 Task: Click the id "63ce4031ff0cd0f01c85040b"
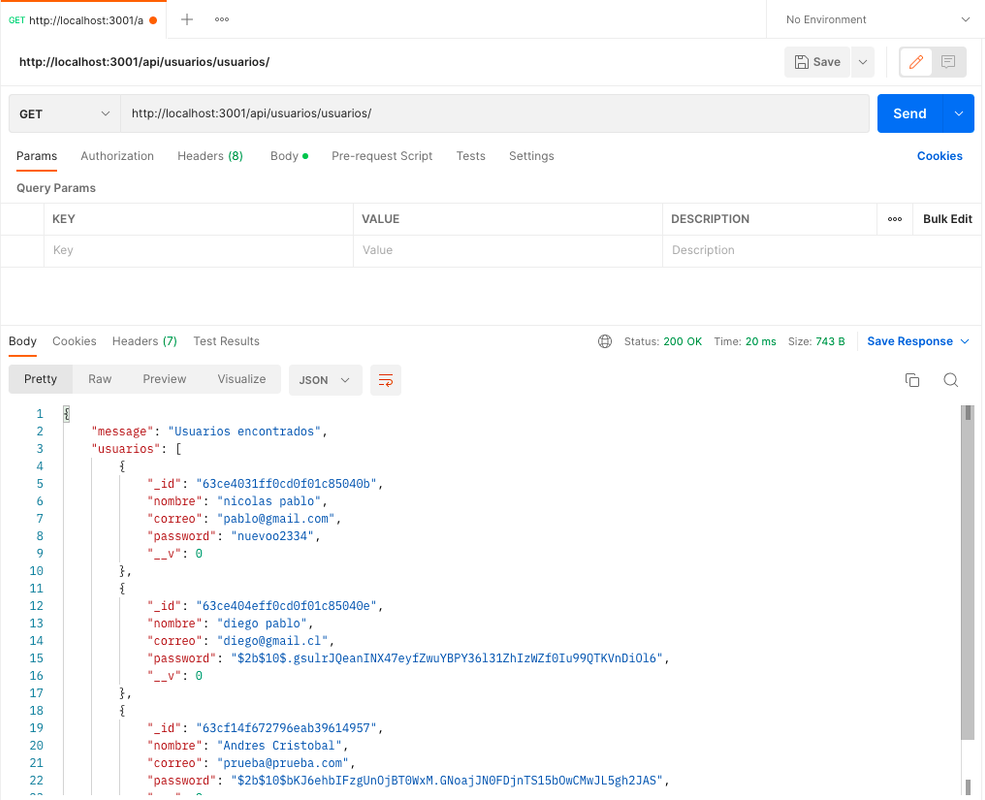point(286,484)
